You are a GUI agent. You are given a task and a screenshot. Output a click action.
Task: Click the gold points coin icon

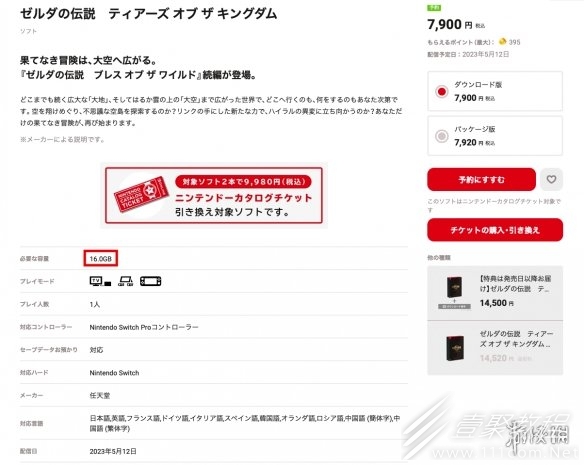(x=502, y=41)
